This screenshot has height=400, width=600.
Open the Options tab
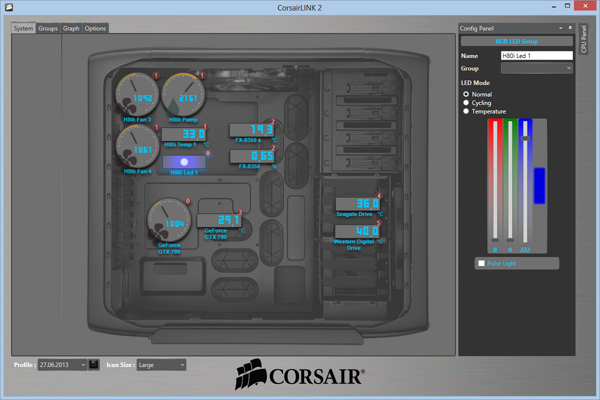pyautogui.click(x=95, y=28)
